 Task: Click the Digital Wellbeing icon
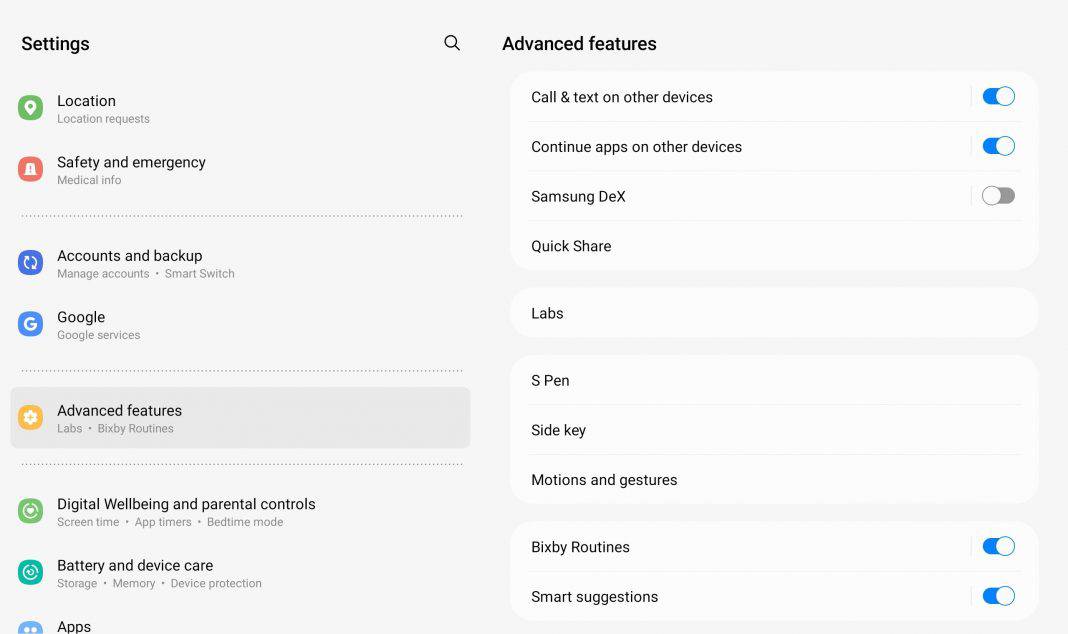click(30, 512)
